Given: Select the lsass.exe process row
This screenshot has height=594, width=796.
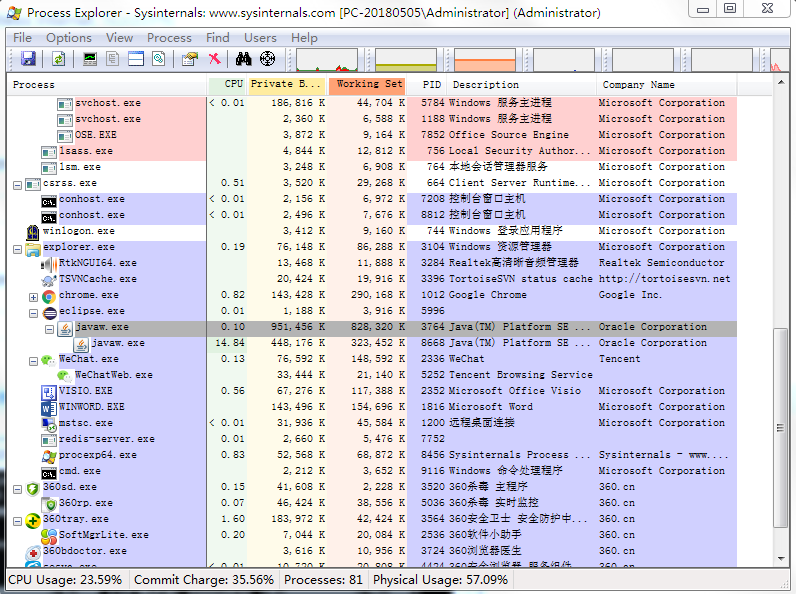Looking at the screenshot, I should tap(372, 151).
